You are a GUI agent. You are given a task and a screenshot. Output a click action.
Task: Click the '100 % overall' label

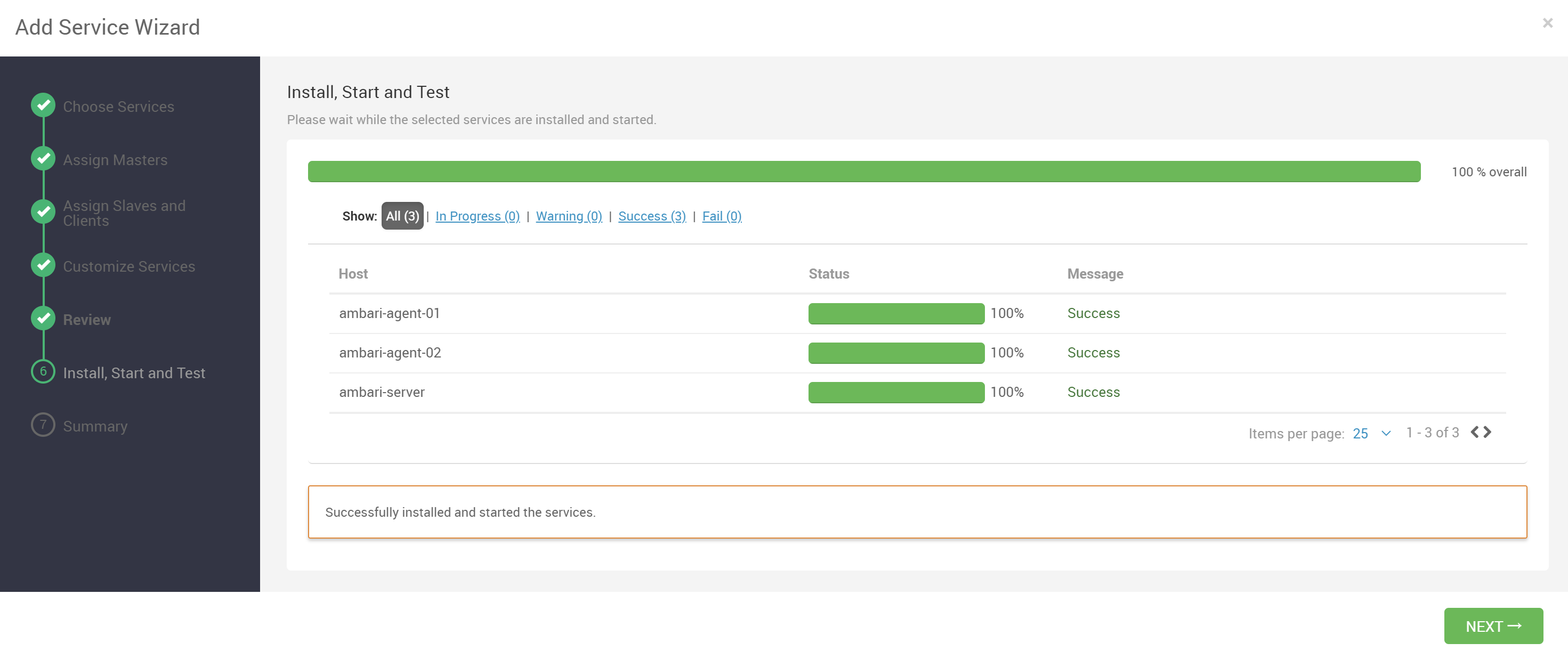[1489, 172]
